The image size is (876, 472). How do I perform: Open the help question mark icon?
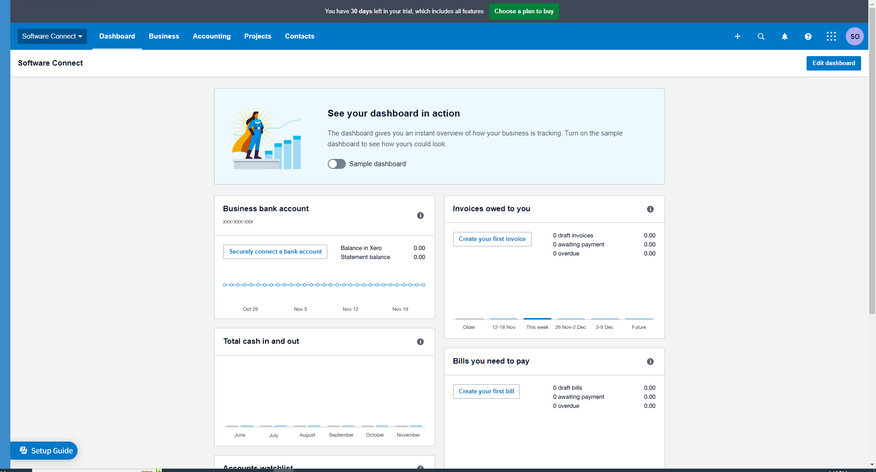[x=808, y=36]
